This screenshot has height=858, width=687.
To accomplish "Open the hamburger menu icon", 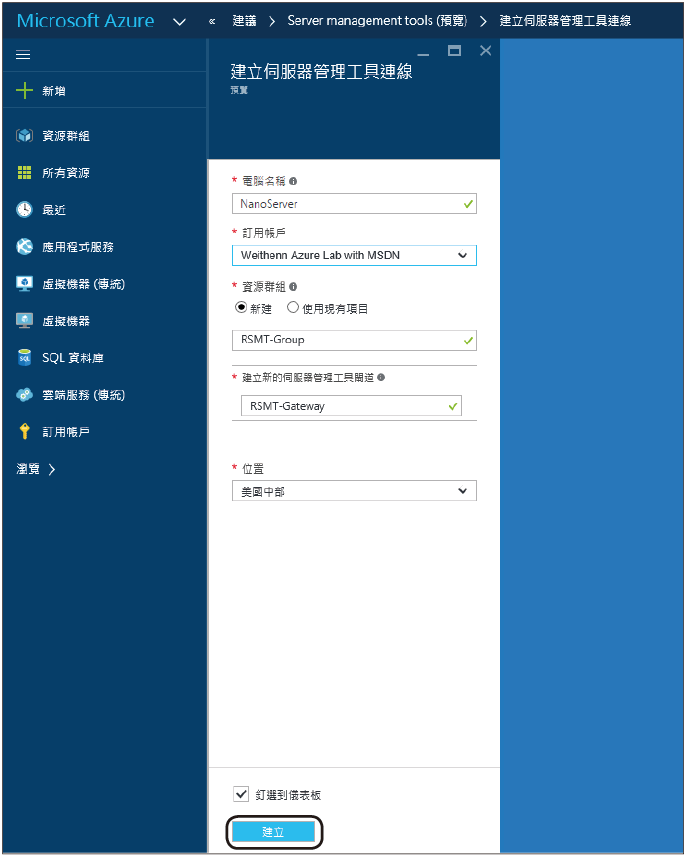I will point(23,55).
